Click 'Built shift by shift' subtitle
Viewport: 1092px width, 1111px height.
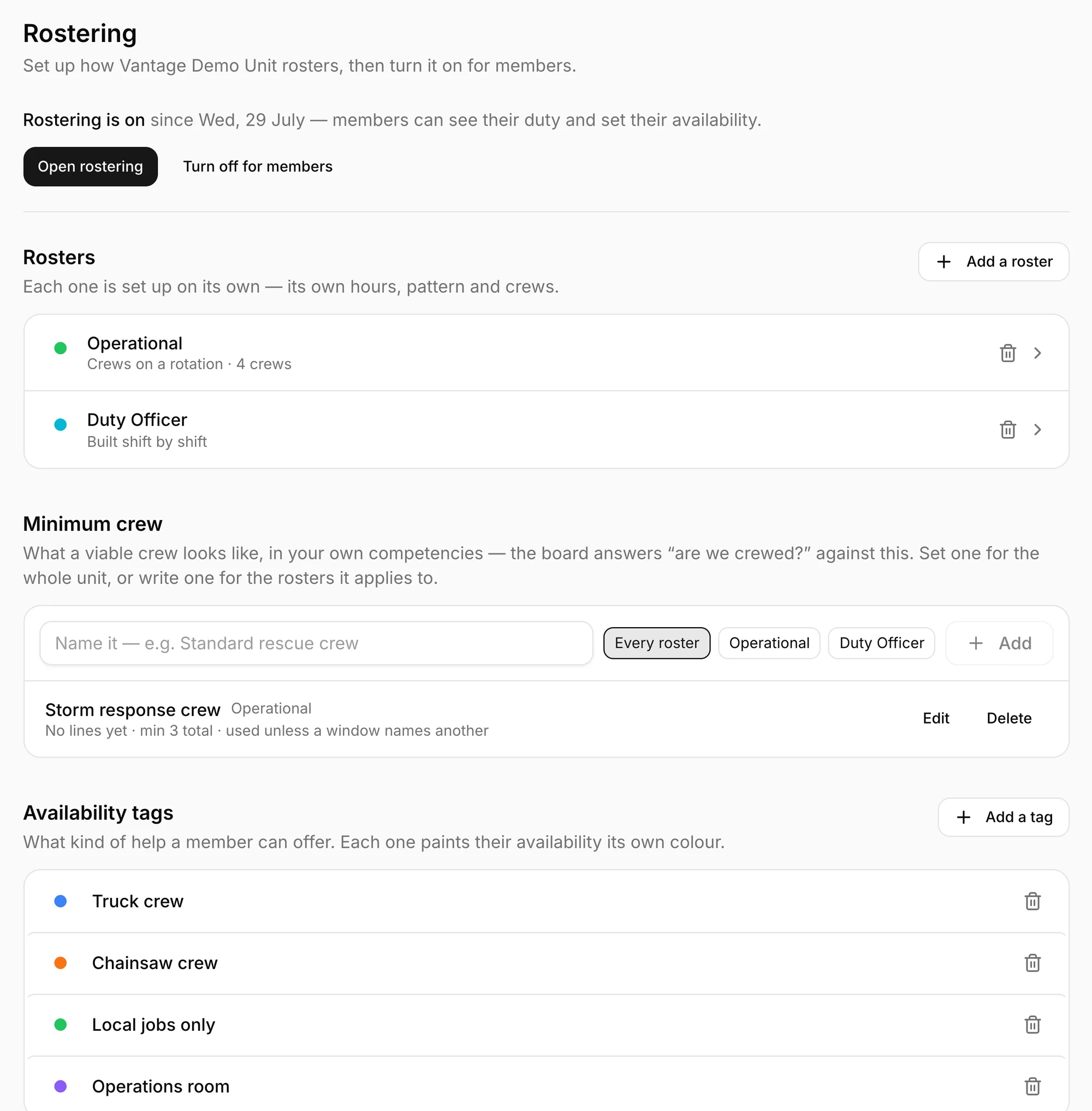coord(147,442)
